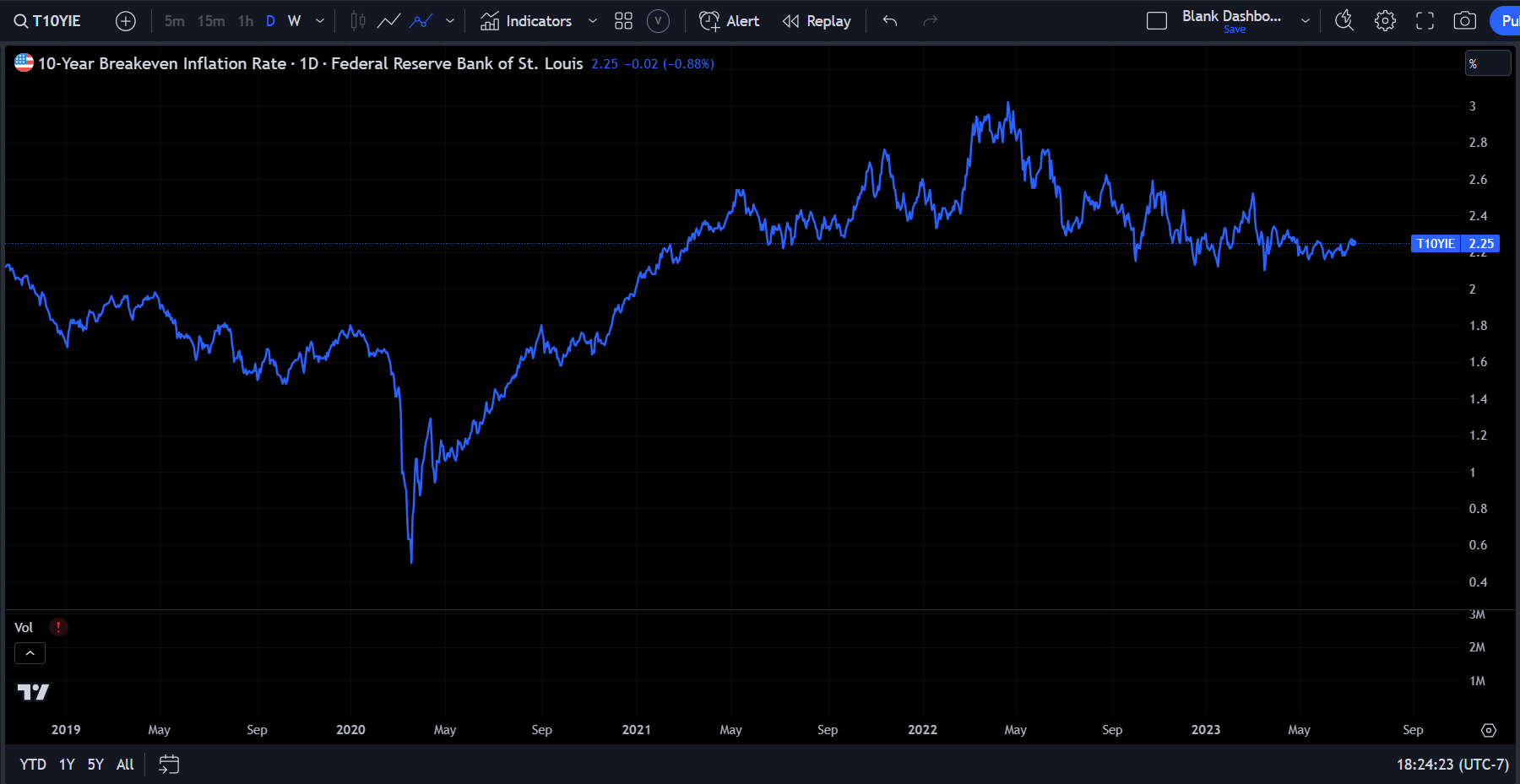Toggle percent scale on the price axis

(1488, 62)
